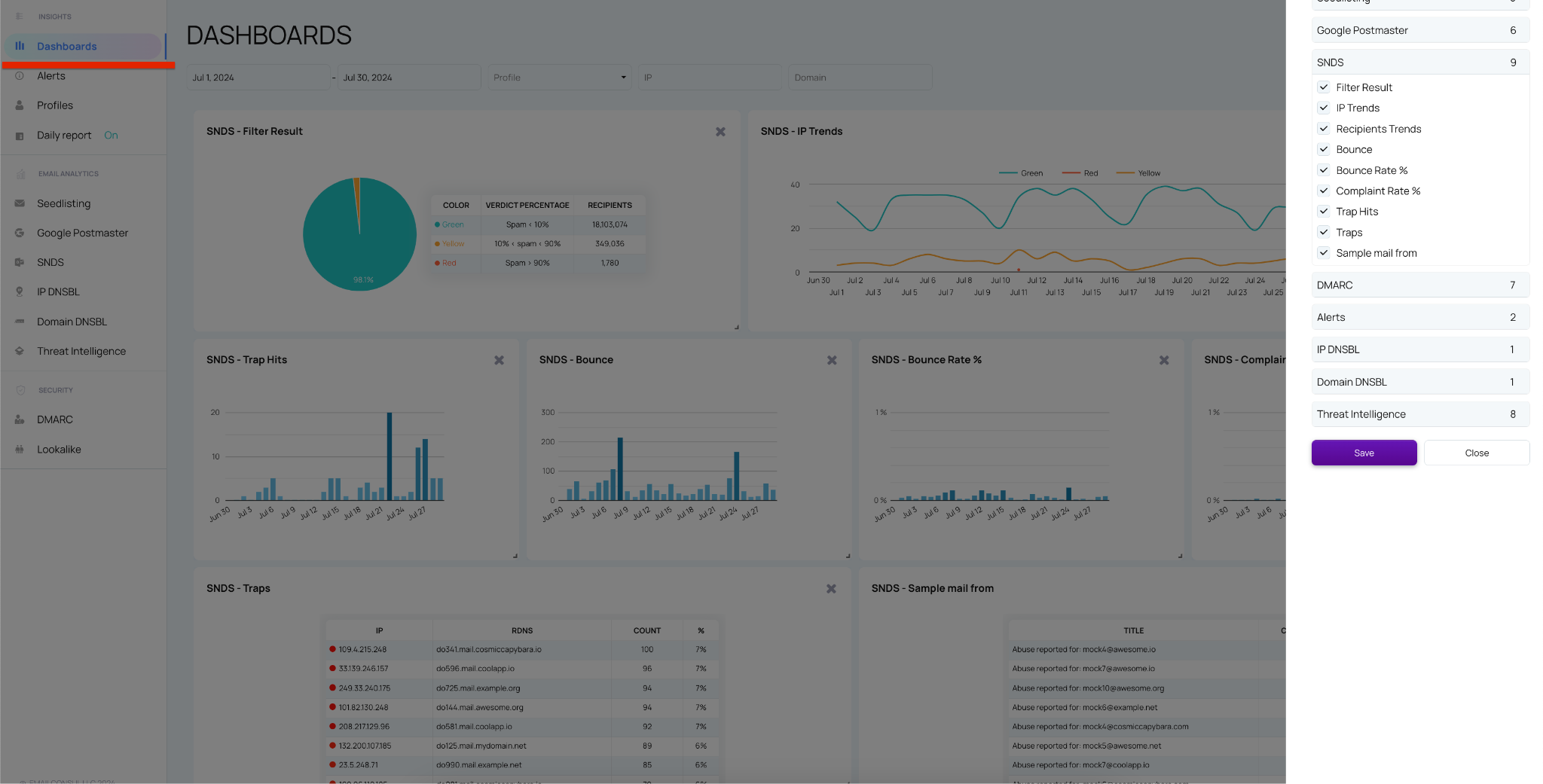The height and width of the screenshot is (784, 1543).
Task: Click the Profiles person icon
Action: pyautogui.click(x=20, y=105)
